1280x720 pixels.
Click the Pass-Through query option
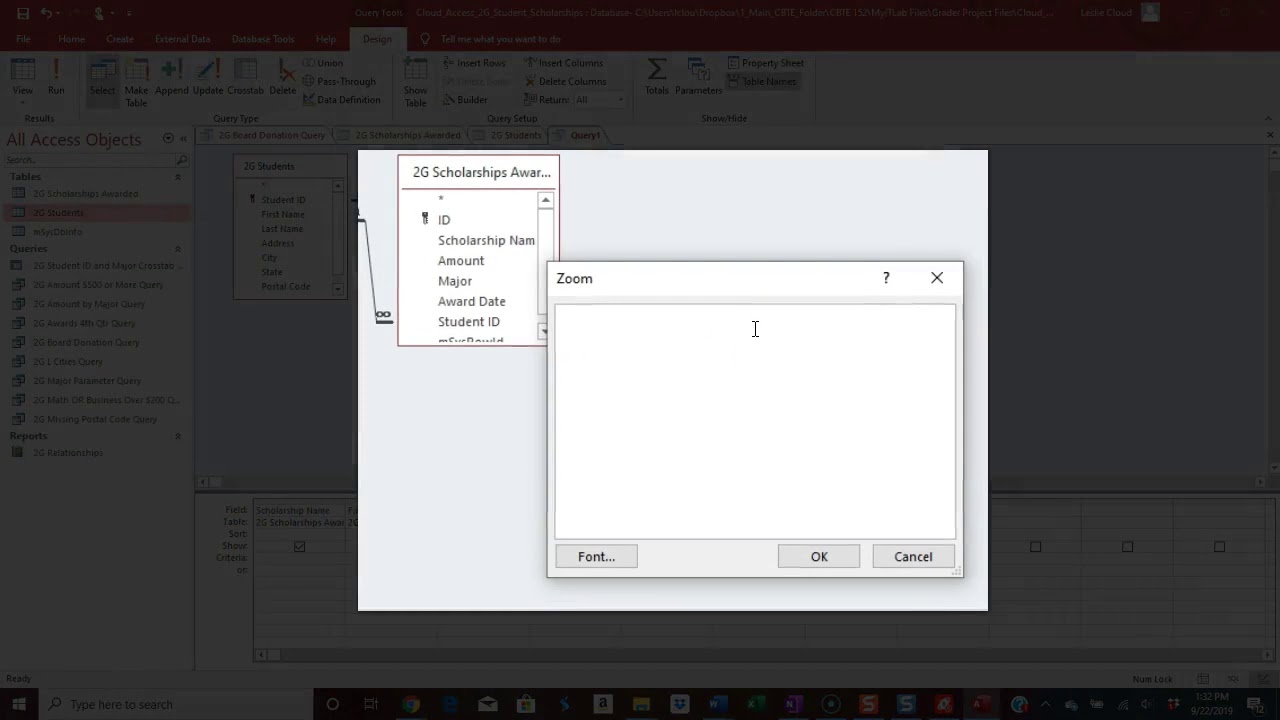pos(339,81)
